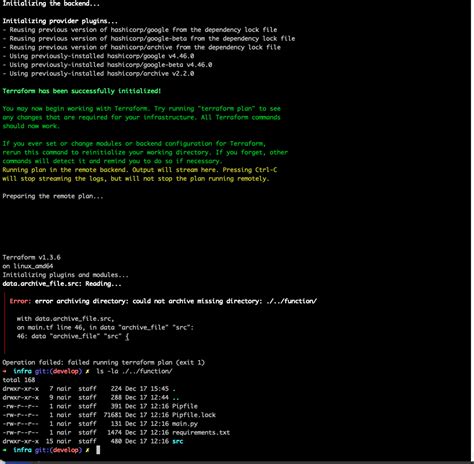
Task: Click the Pipfile row with size 391
Action: coord(100,406)
